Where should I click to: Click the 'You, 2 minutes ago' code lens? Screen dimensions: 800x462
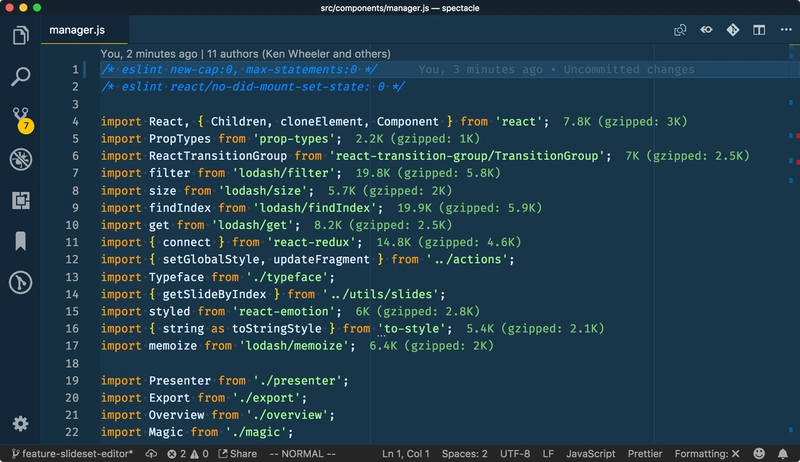click(x=148, y=54)
